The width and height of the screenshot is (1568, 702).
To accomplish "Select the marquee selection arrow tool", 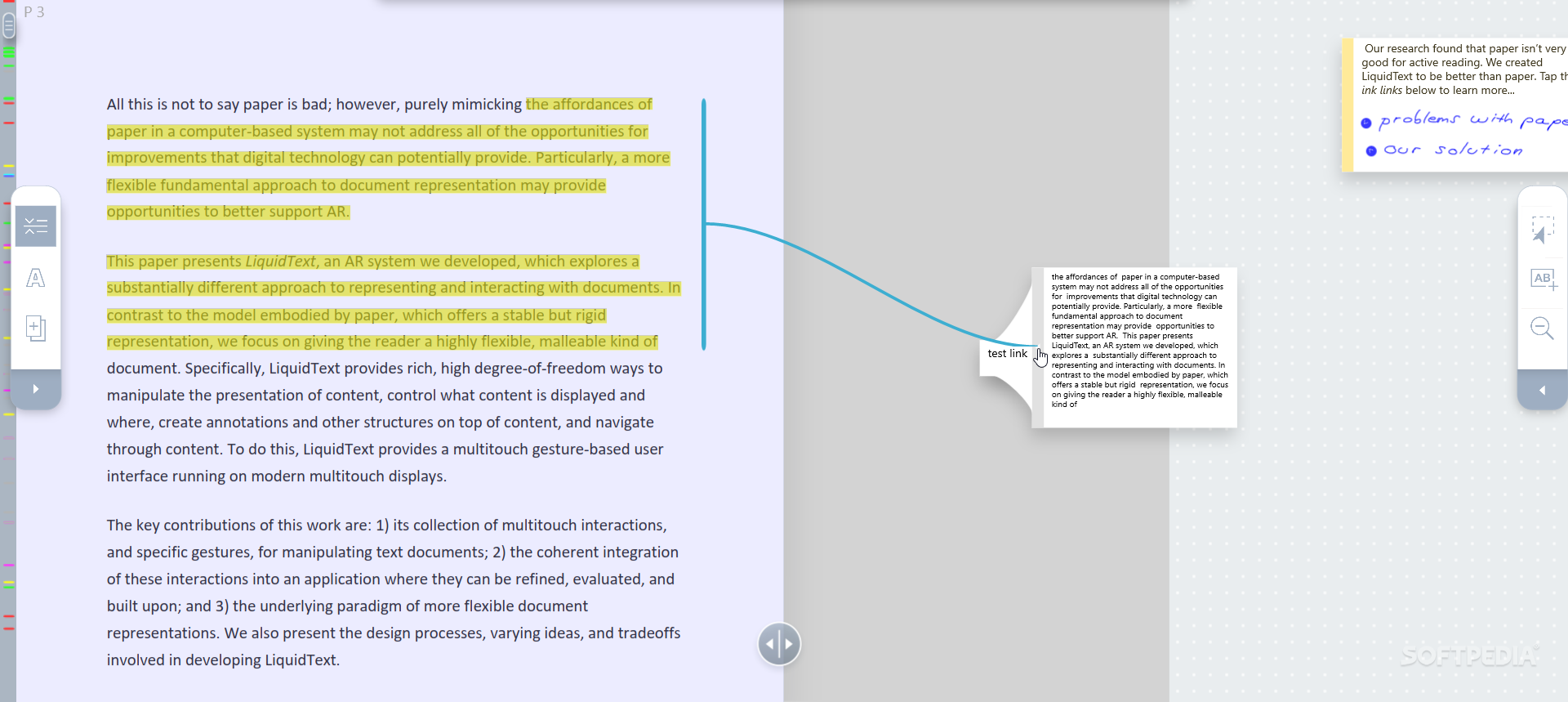I will click(1542, 230).
